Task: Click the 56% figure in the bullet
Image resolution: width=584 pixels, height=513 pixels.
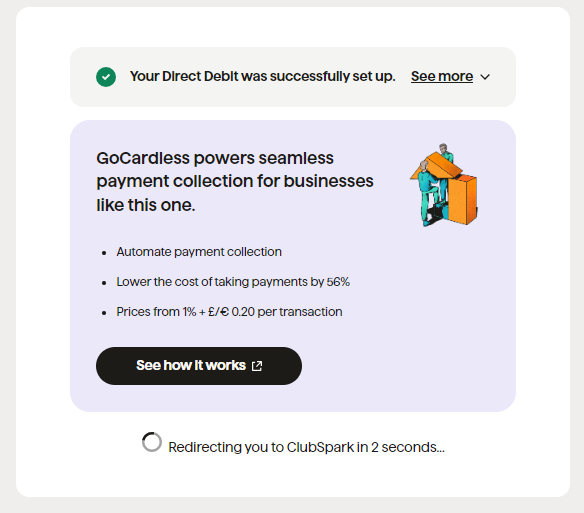Action: coord(338,282)
